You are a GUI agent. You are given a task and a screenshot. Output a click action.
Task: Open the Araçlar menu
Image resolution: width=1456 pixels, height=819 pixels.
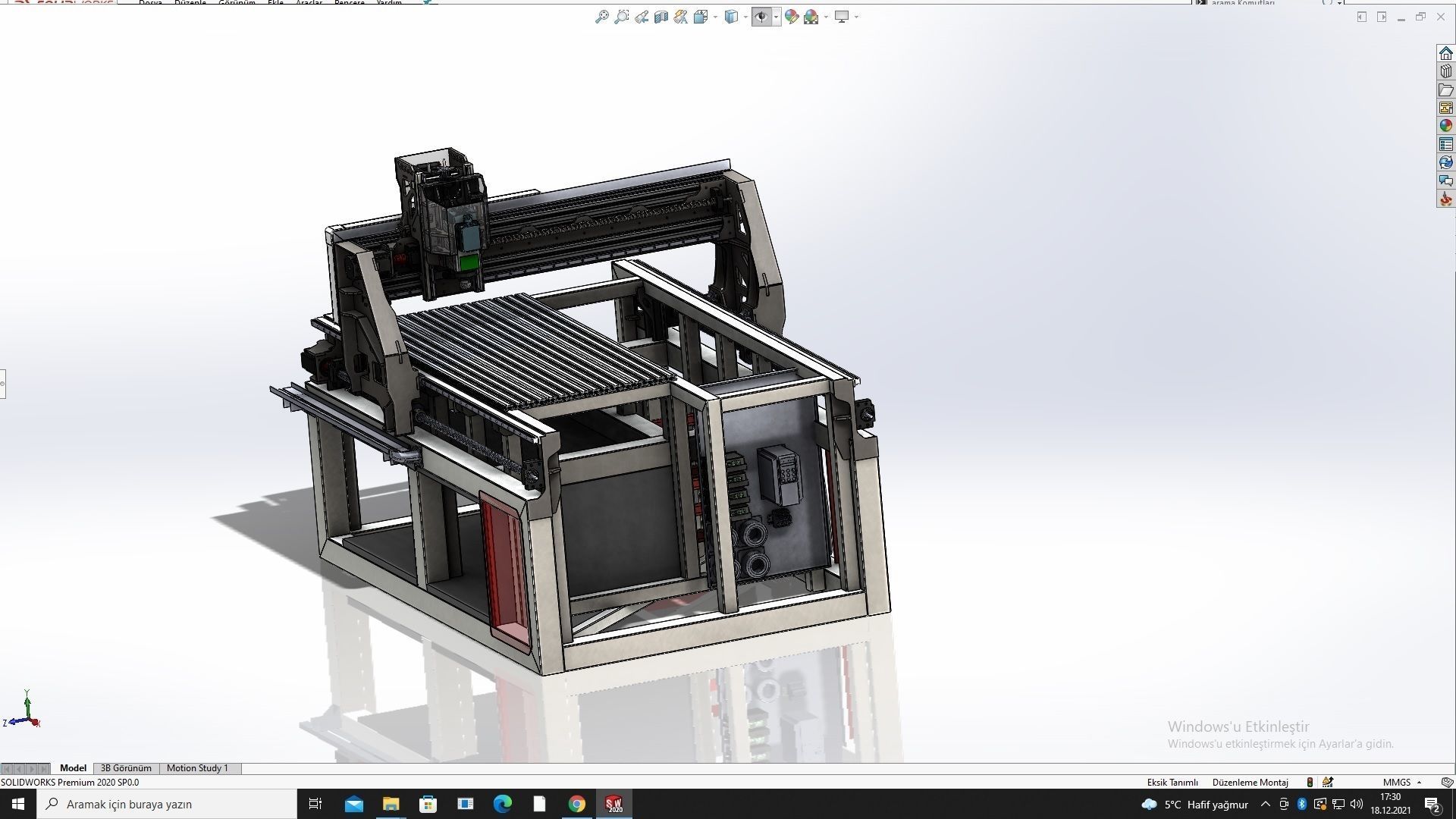308,3
